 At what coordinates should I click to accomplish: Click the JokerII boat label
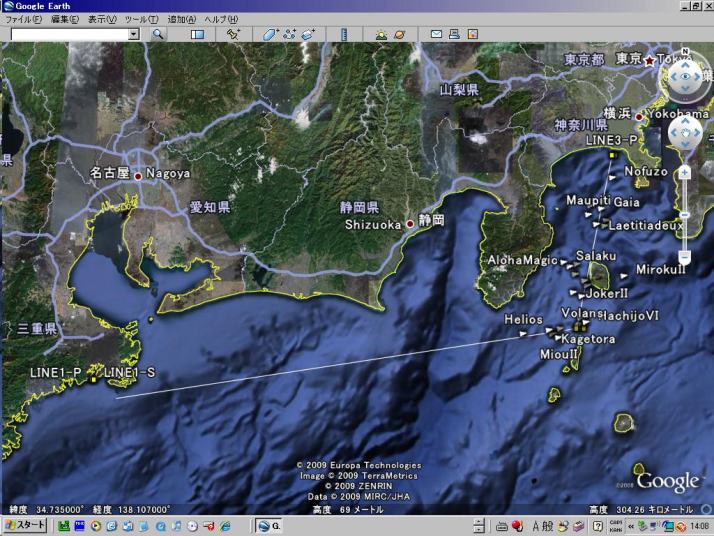click(607, 293)
